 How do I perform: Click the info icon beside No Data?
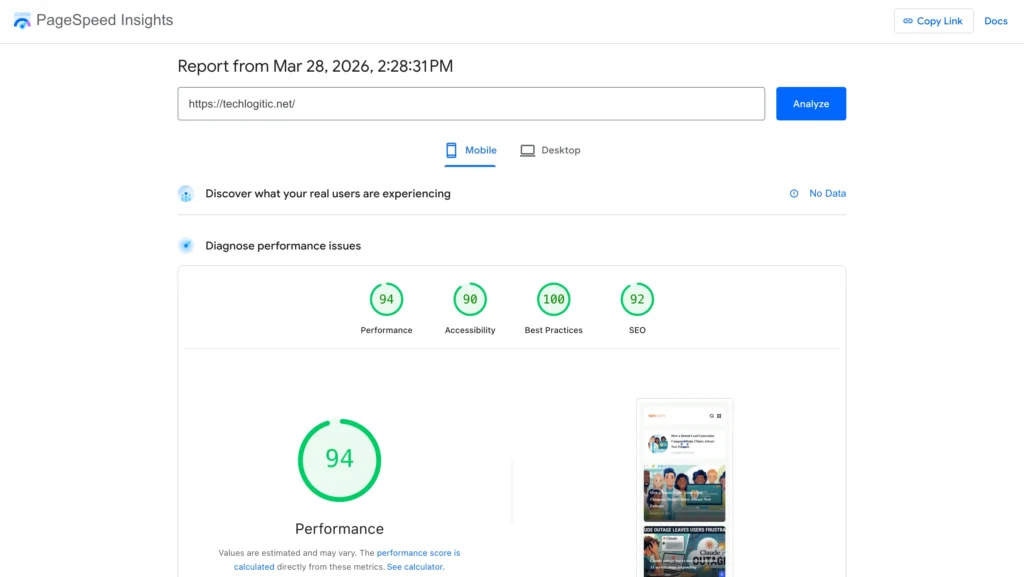pyautogui.click(x=793, y=193)
